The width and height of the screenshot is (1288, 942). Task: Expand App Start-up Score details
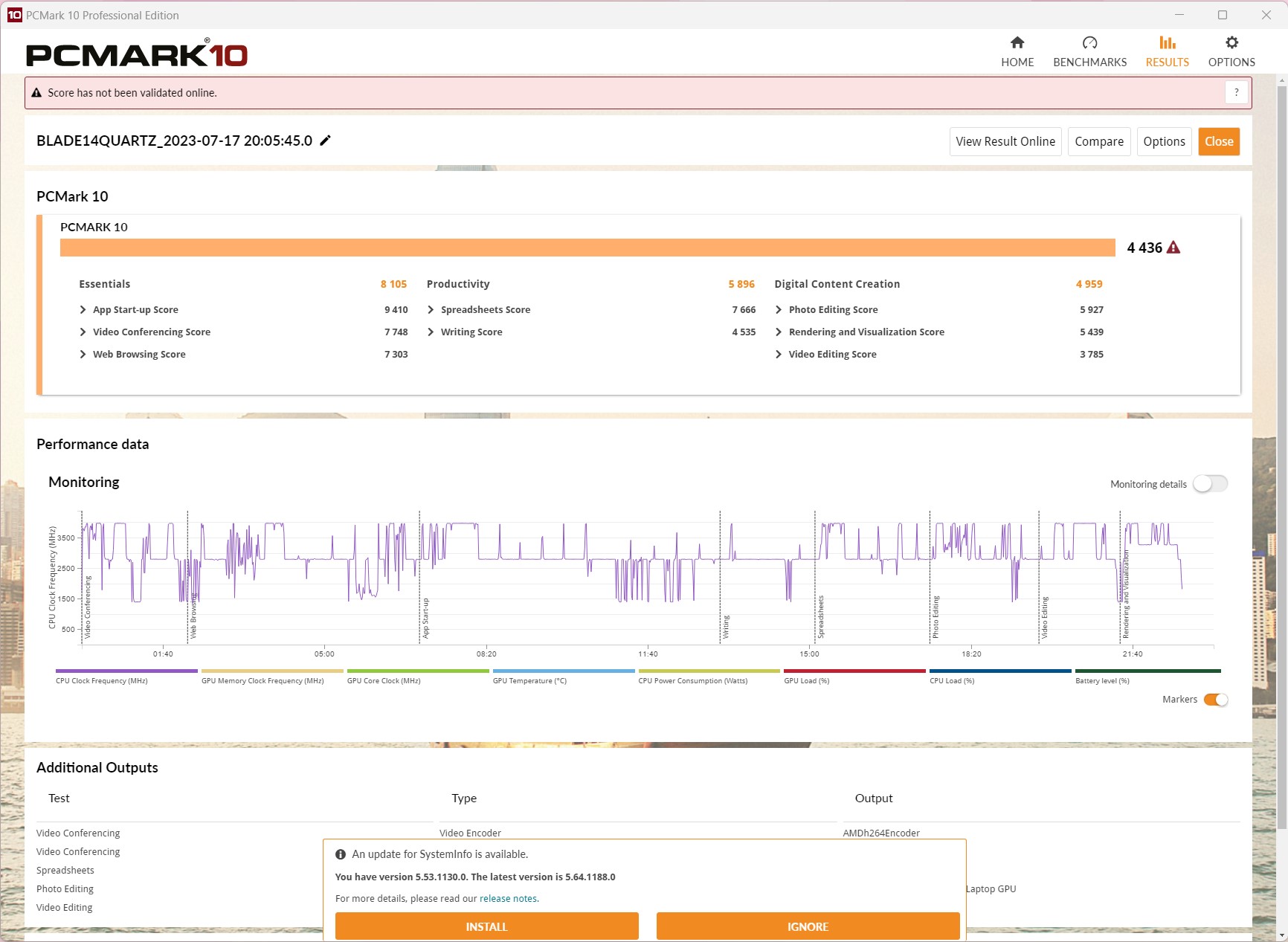[83, 310]
